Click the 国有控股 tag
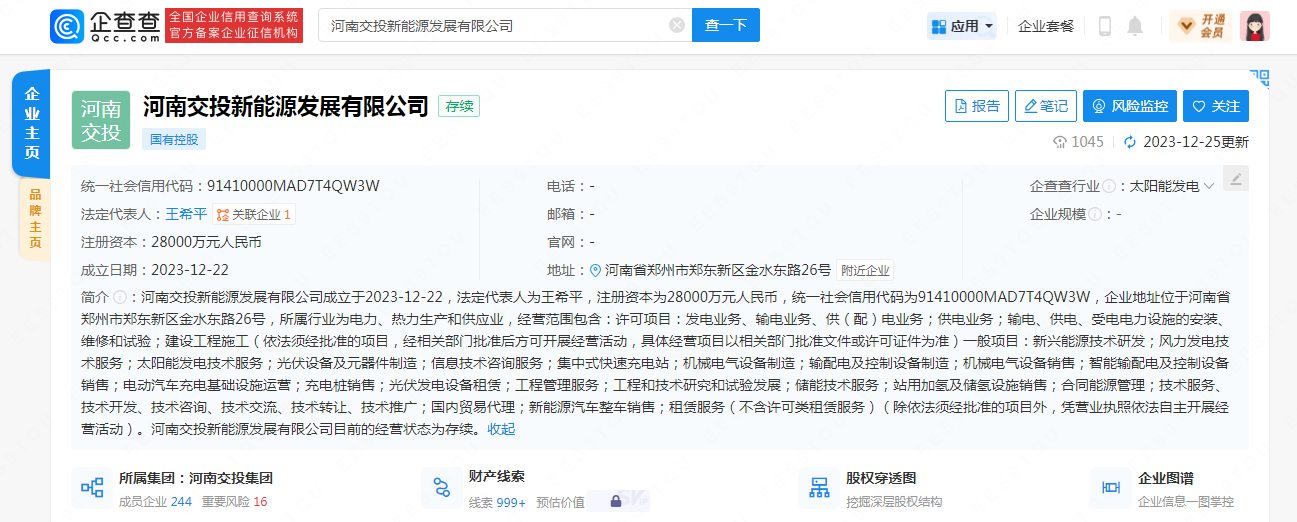 pyautogui.click(x=174, y=139)
